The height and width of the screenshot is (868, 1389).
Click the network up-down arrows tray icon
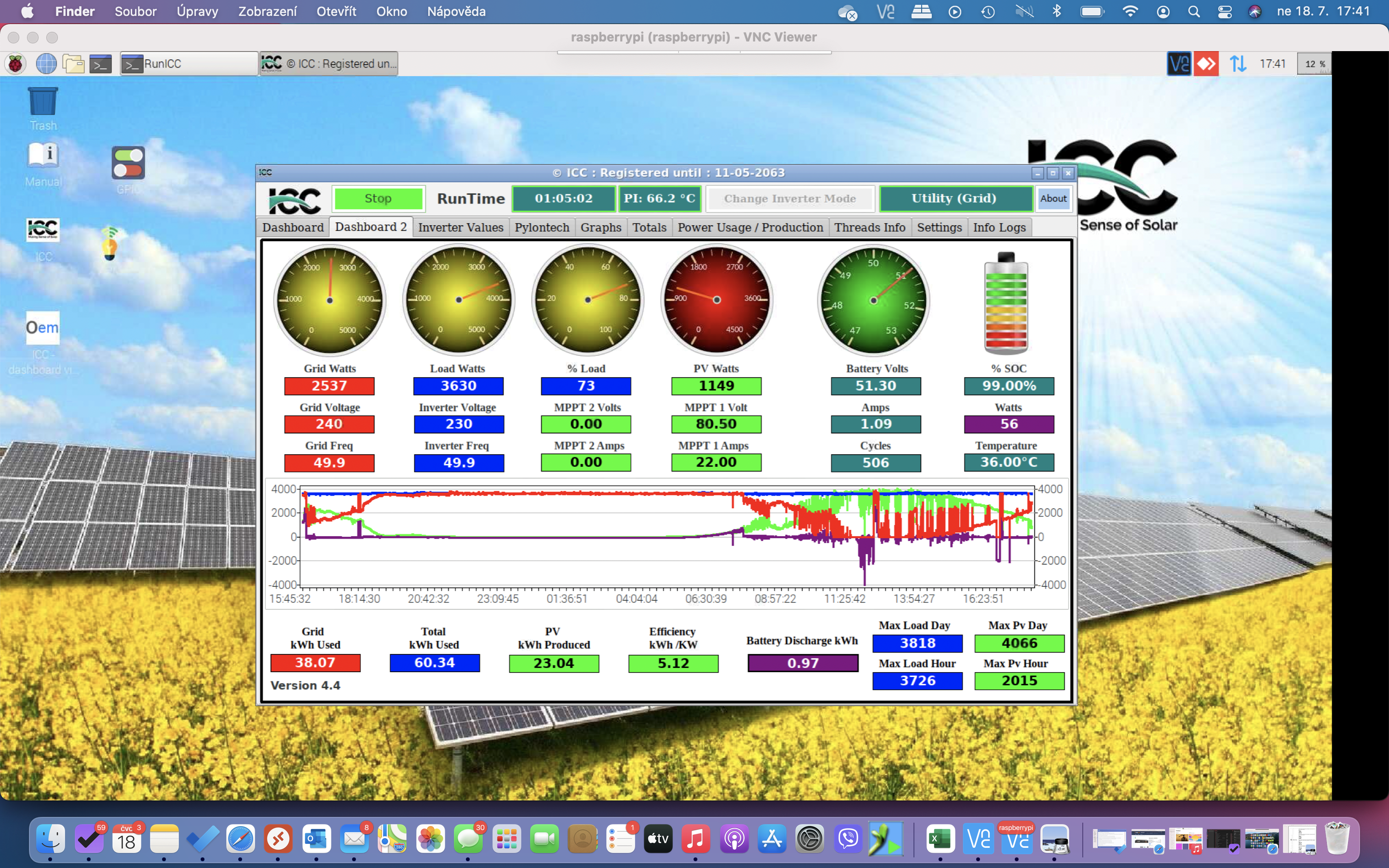point(1238,64)
